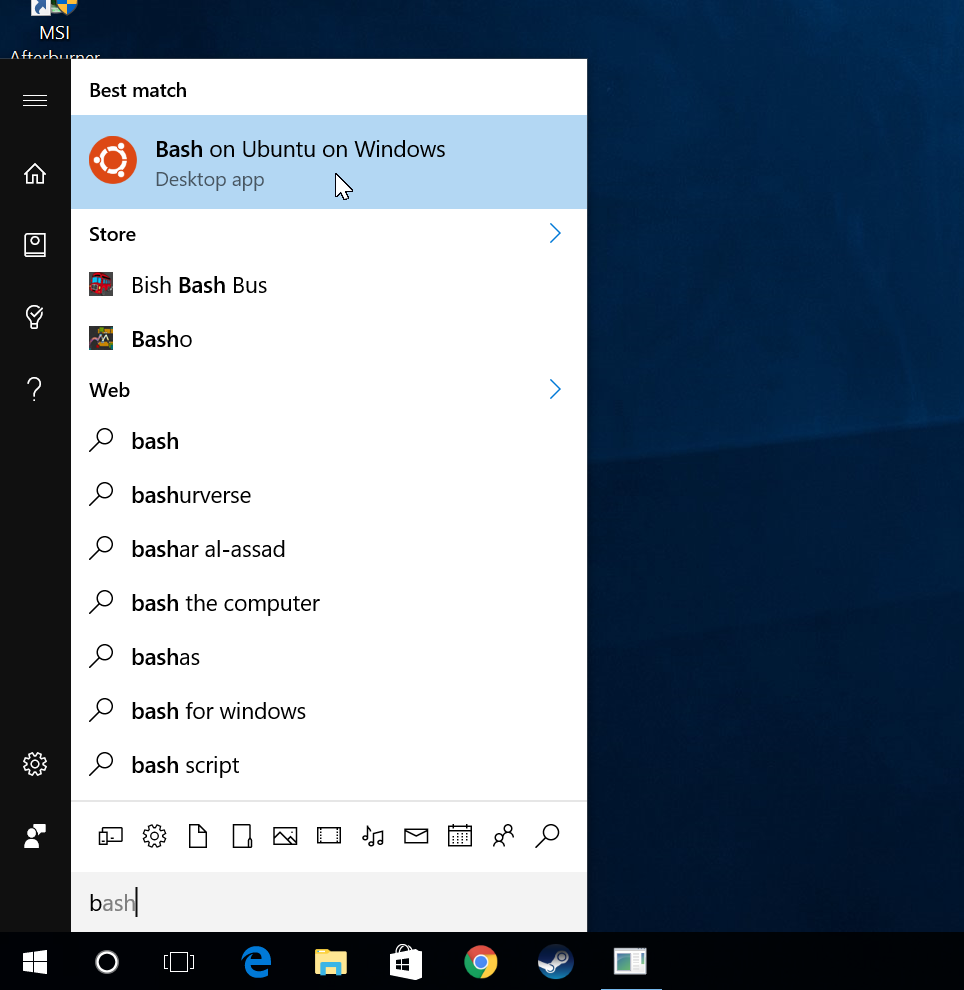
Task: Open the Windows Start button
Action: click(x=35, y=962)
